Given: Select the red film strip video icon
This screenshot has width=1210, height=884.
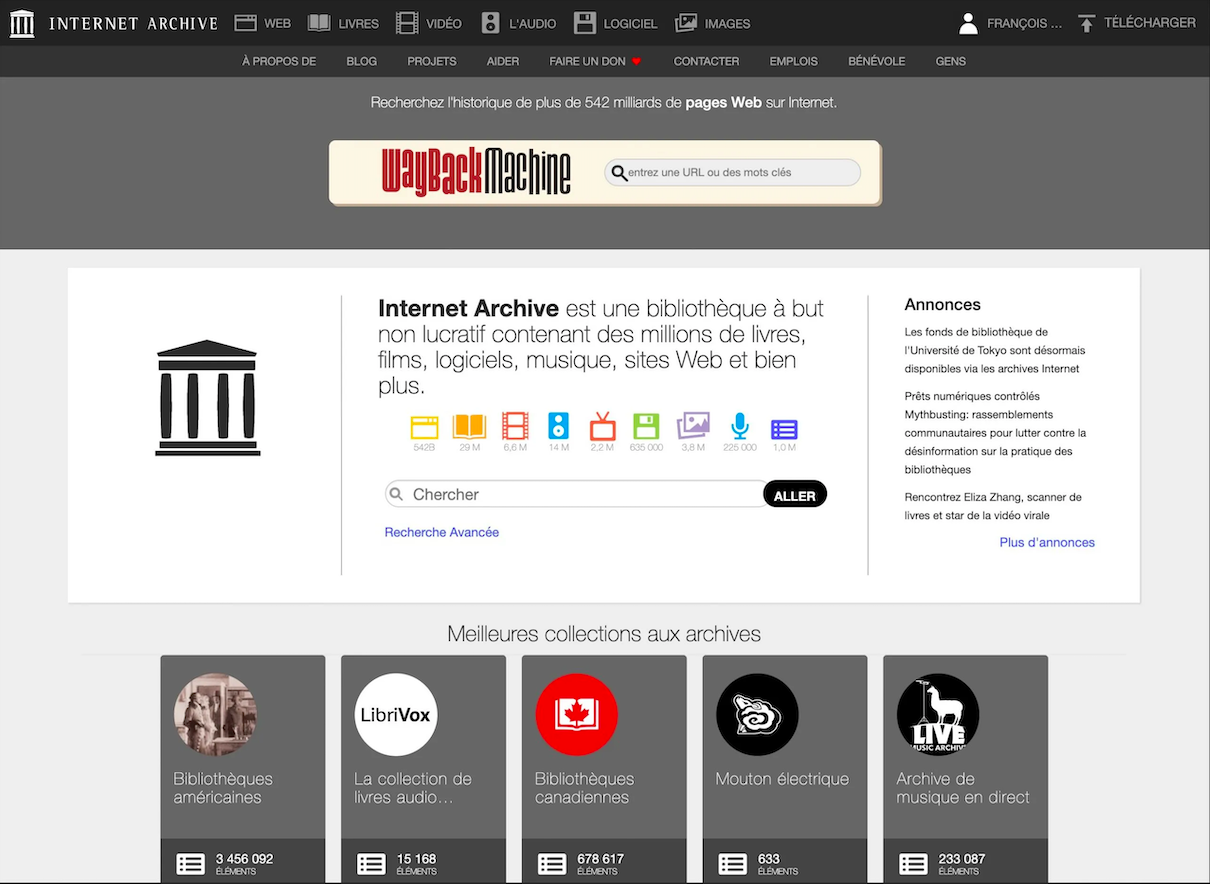Looking at the screenshot, I should (515, 428).
